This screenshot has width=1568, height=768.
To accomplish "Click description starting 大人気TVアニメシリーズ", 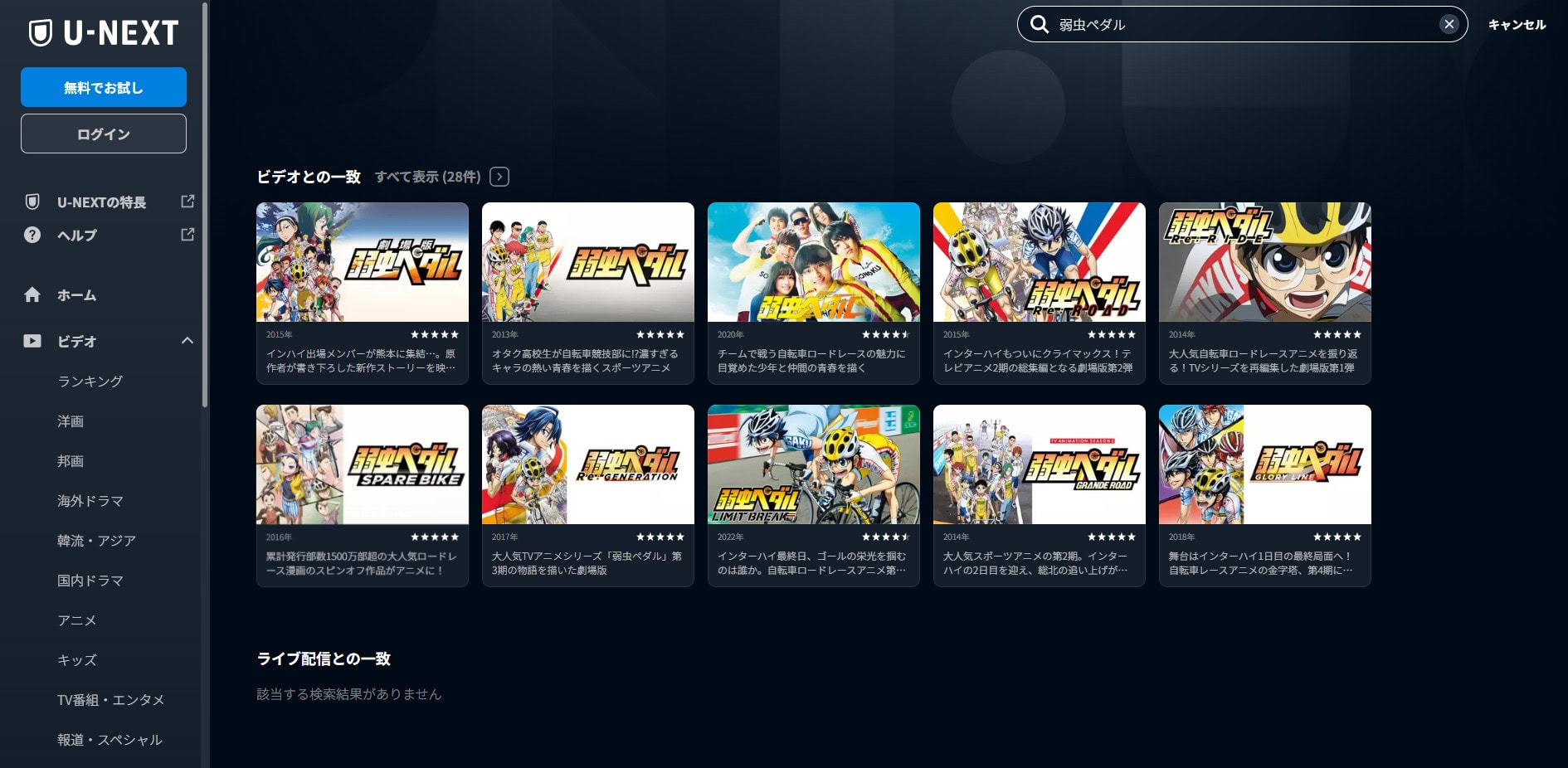I will click(x=587, y=563).
